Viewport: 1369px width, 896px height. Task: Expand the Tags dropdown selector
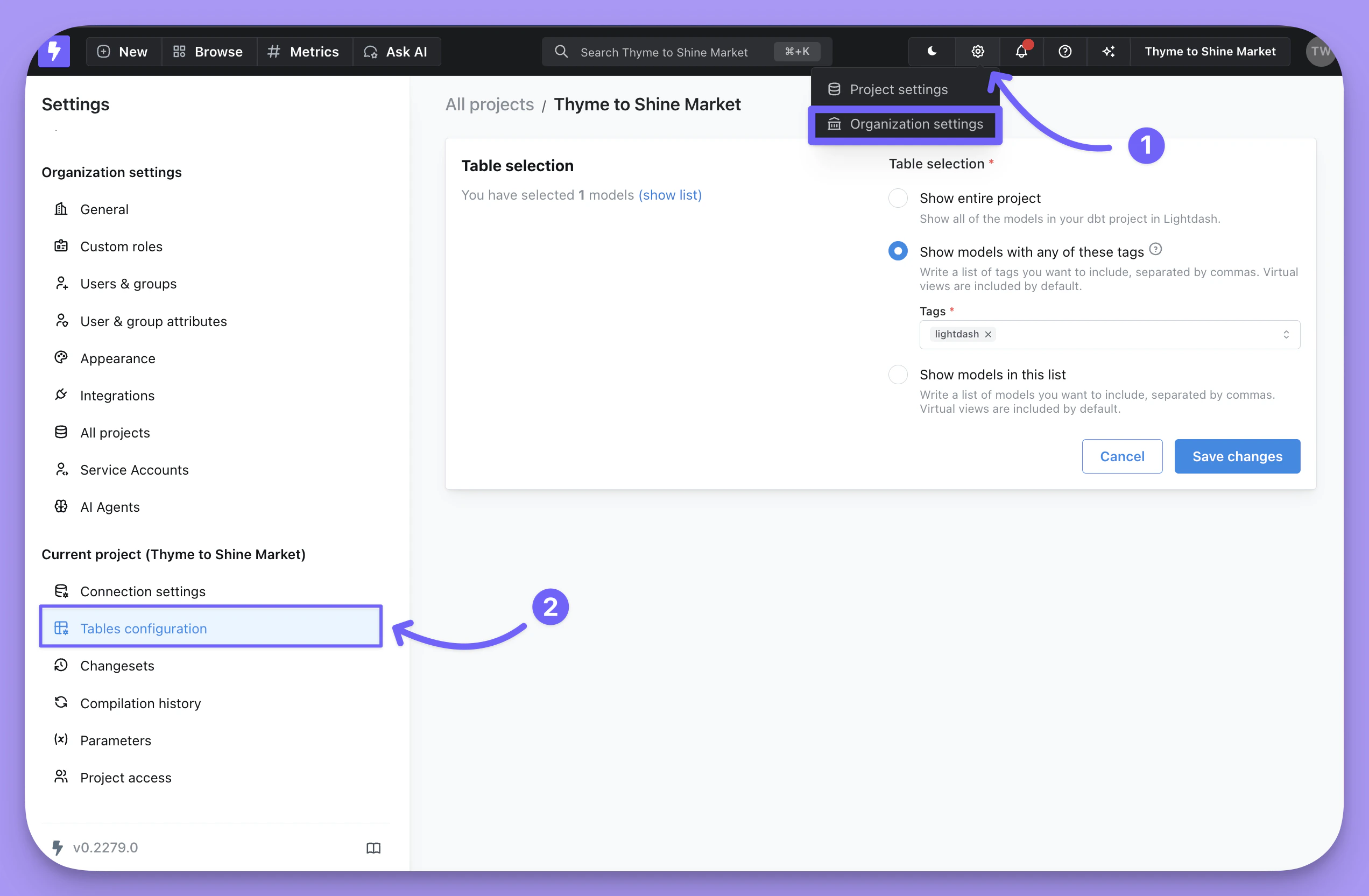tap(1286, 335)
